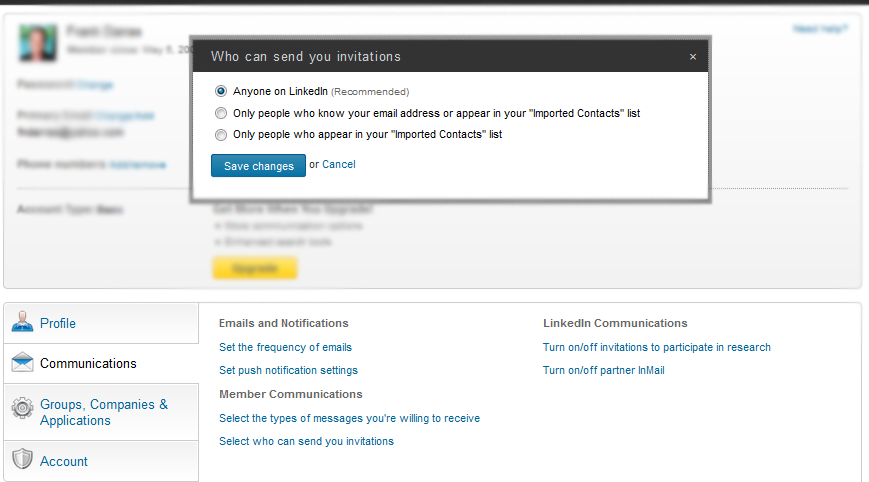Select the Anyone on LinkedIn radio option
Viewport: 869px width, 482px height.
(221, 91)
